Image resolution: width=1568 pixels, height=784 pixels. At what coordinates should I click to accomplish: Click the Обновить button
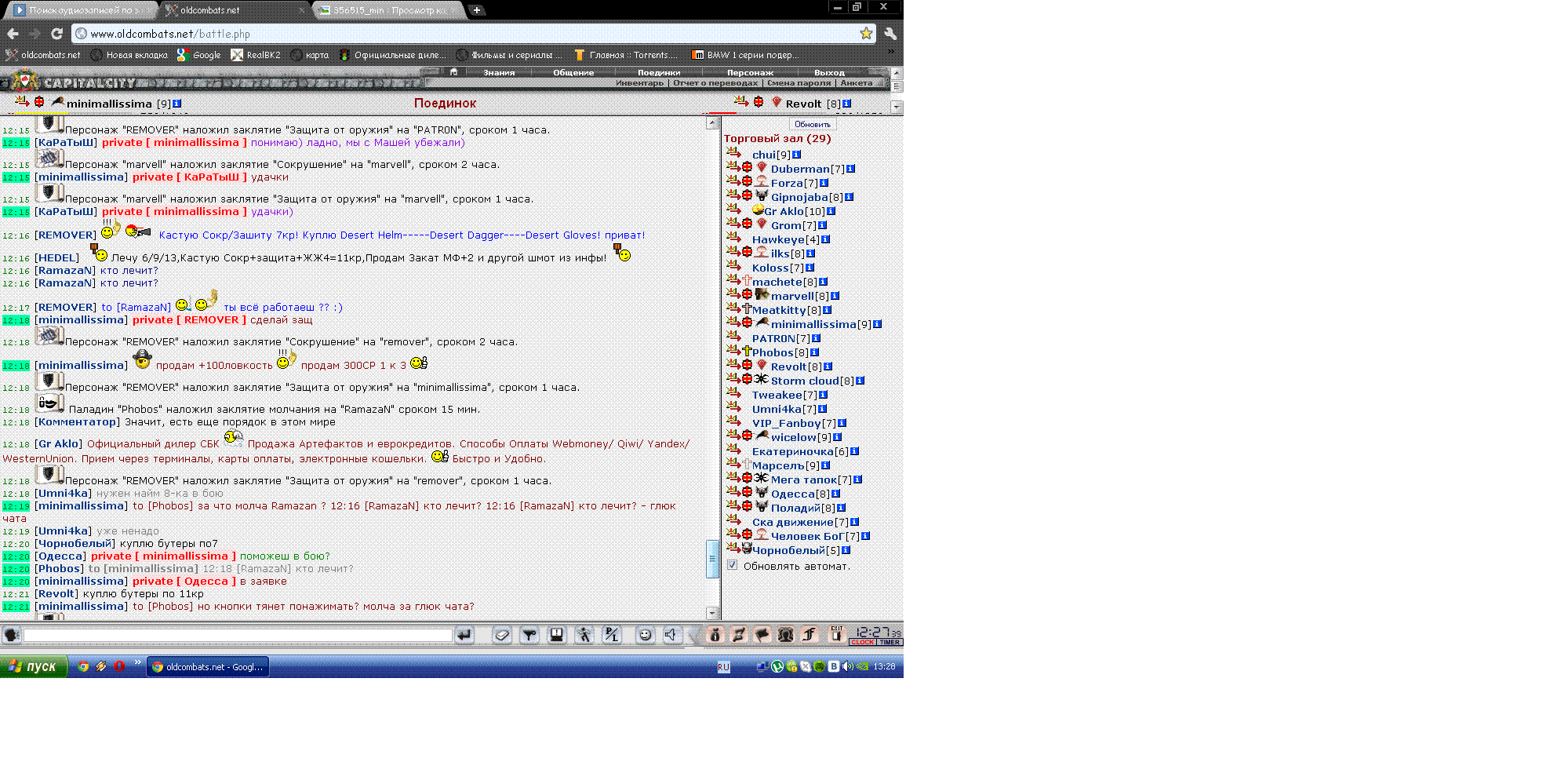pyautogui.click(x=812, y=124)
